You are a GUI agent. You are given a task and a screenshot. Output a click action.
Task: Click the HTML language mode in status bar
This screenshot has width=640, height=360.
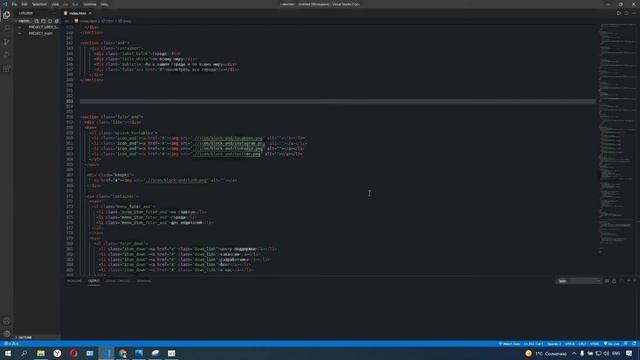[595, 344]
